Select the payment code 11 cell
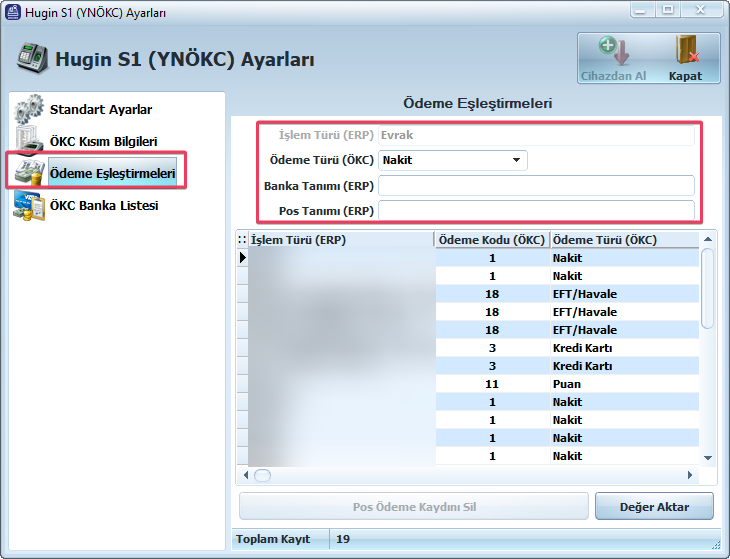The width and height of the screenshot is (730, 559). (493, 384)
